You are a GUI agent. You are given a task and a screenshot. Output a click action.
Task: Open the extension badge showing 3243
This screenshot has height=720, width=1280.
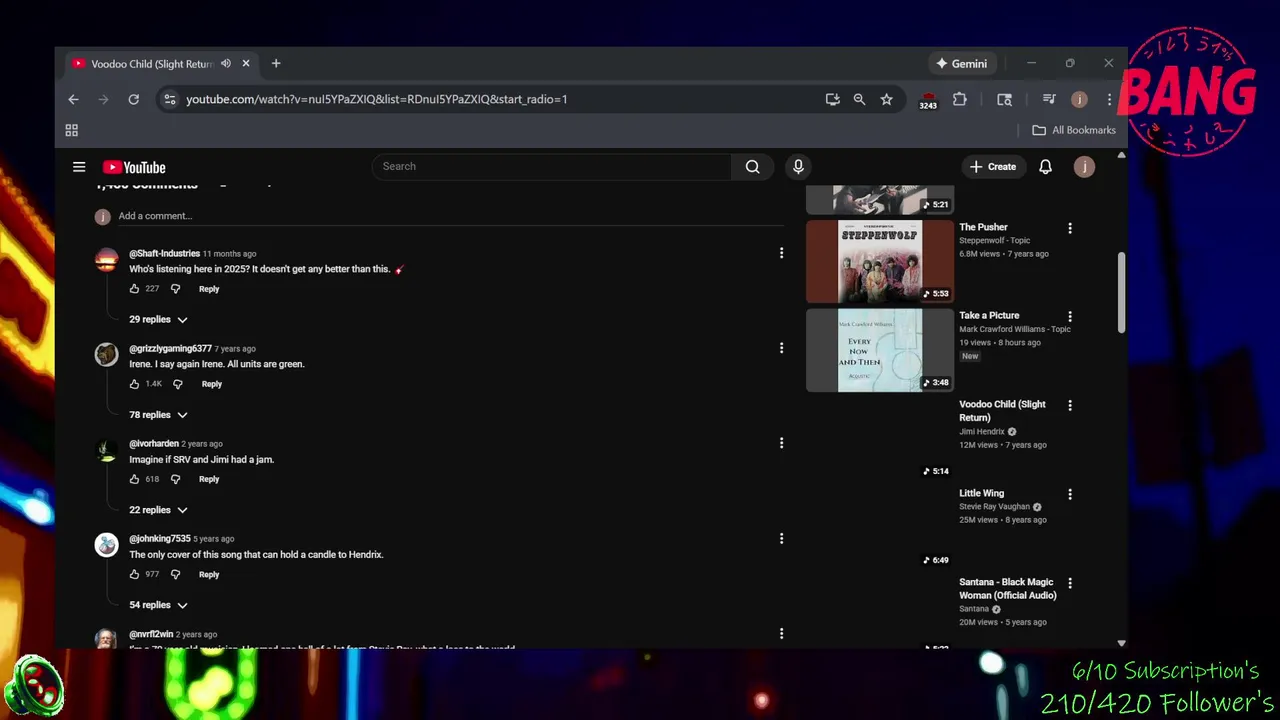pyautogui.click(x=928, y=100)
